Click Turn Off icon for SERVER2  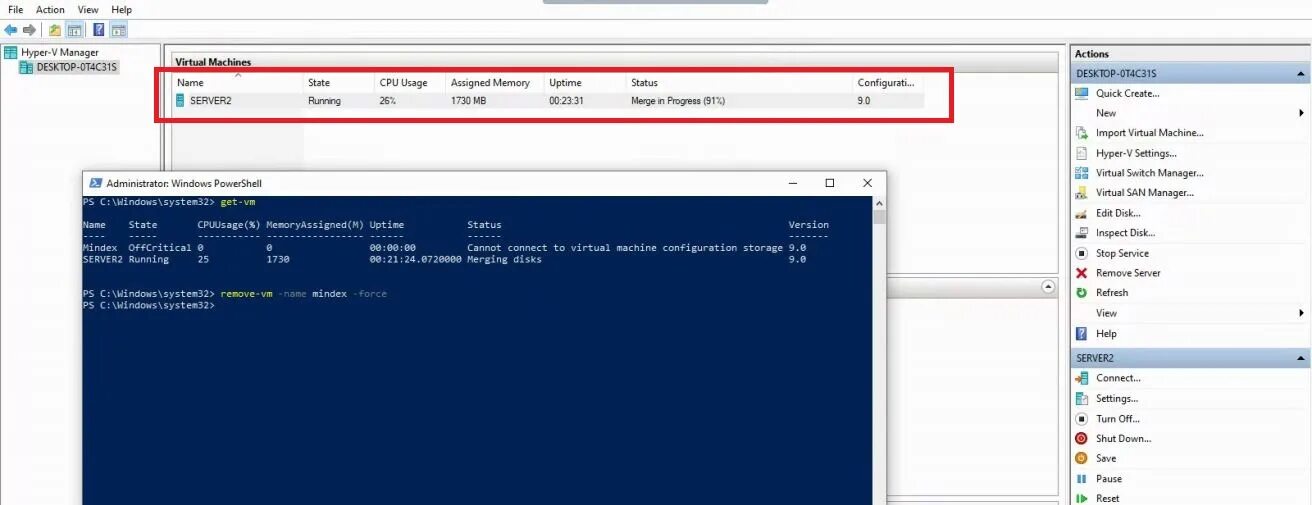1081,418
